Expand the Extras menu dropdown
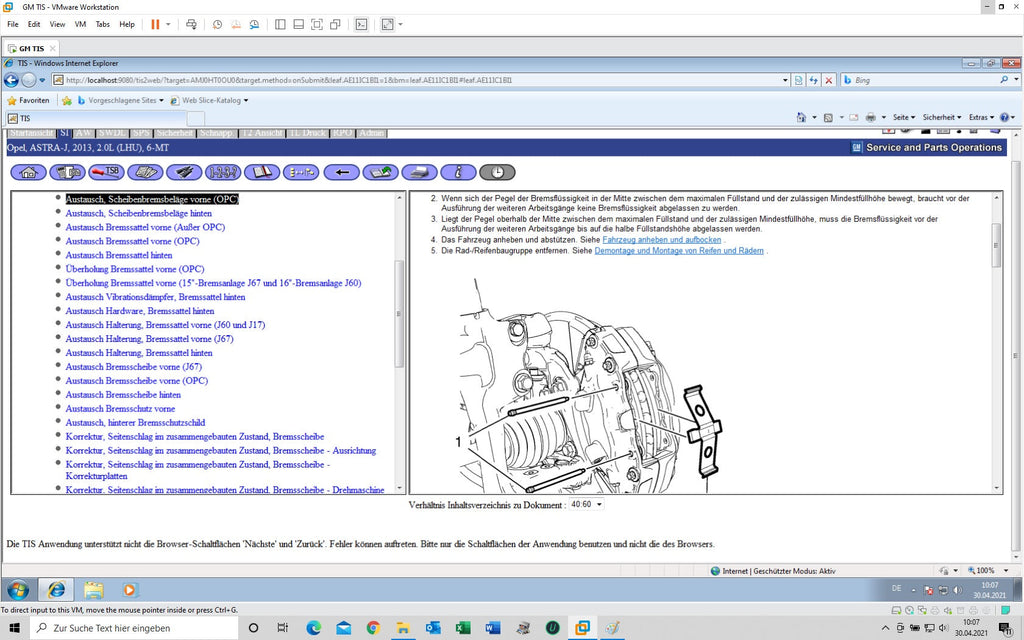 [x=982, y=118]
